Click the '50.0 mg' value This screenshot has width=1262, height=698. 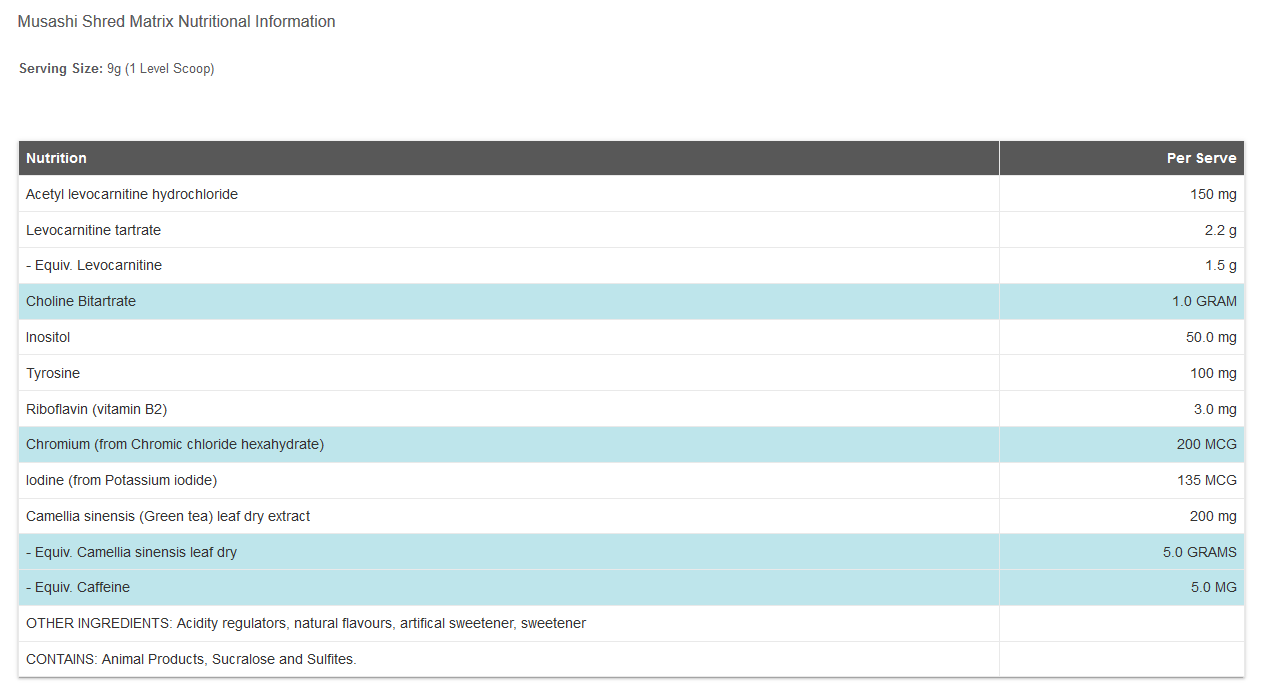[1211, 337]
